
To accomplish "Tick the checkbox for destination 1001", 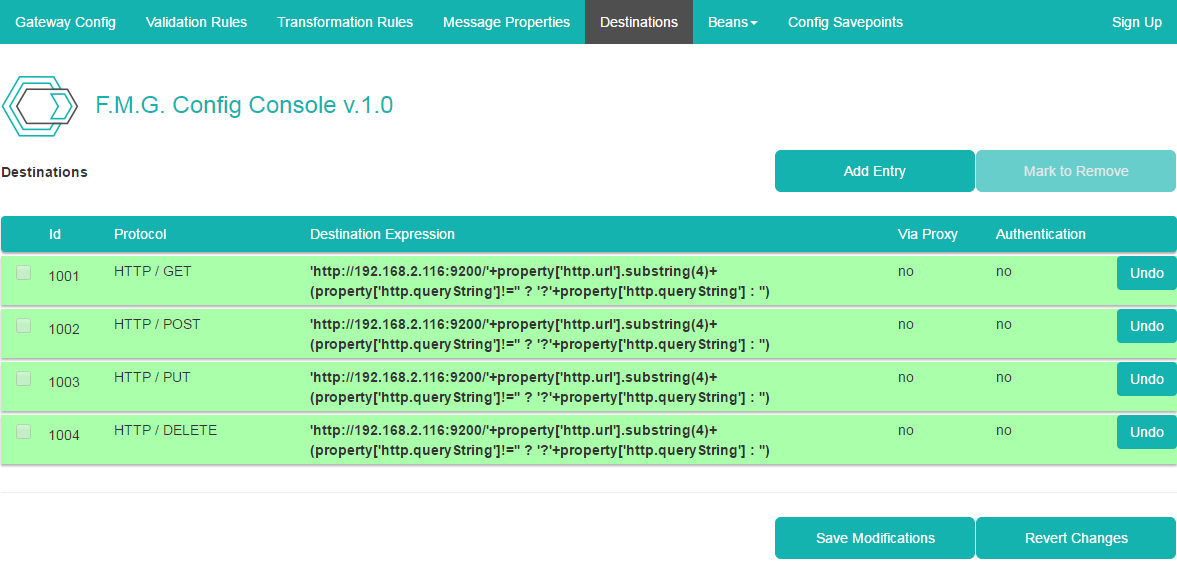I will [24, 273].
